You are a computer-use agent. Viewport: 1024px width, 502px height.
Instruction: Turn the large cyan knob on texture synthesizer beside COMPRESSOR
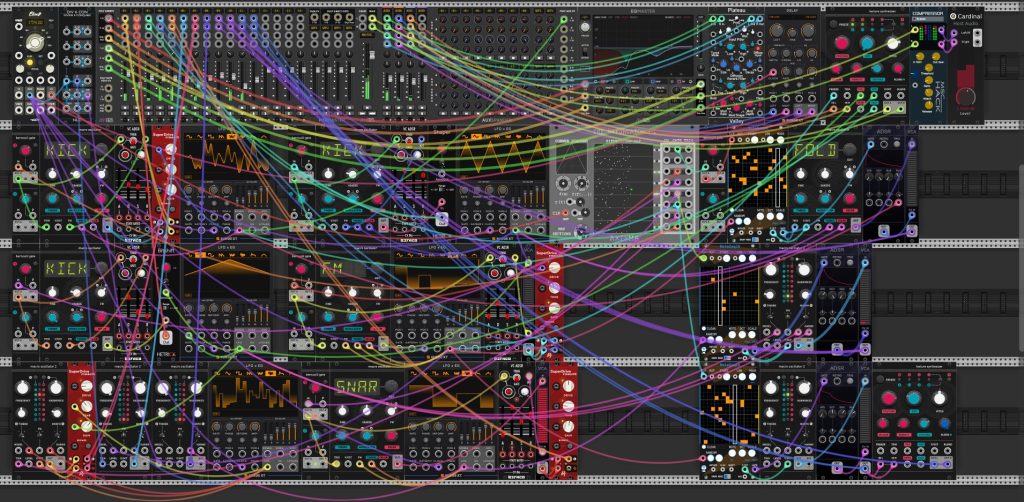[867, 43]
